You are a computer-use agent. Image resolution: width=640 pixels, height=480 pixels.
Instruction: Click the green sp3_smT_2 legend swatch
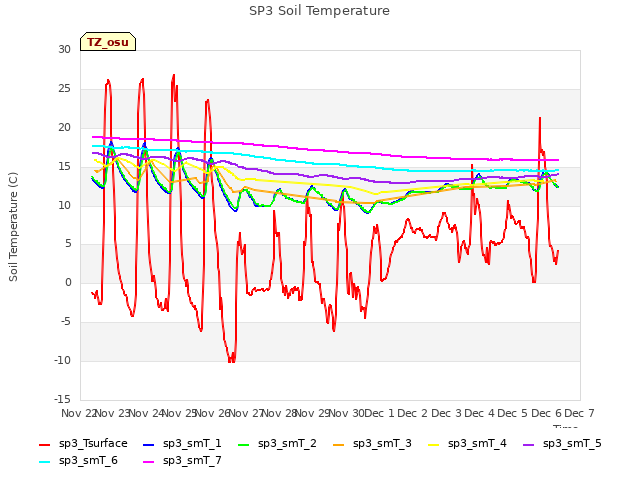(243, 444)
